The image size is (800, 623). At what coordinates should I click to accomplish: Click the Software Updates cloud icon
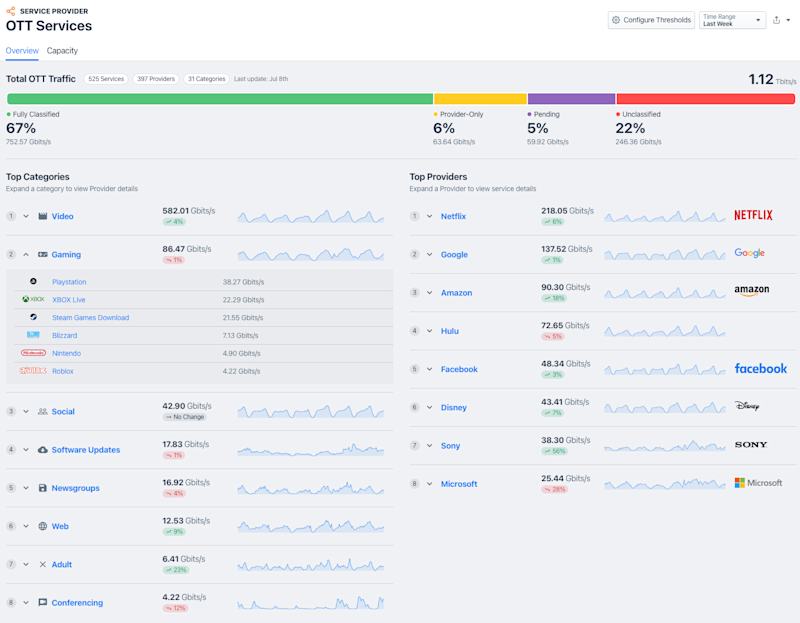coord(42,450)
